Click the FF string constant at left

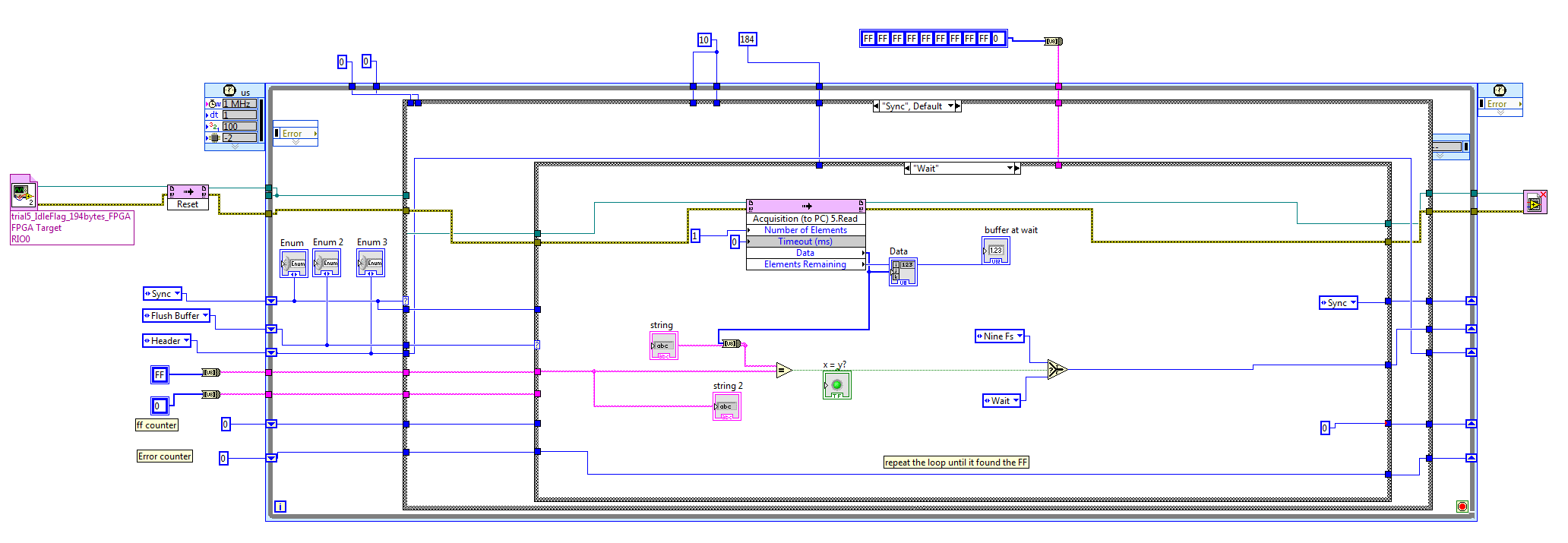point(160,374)
